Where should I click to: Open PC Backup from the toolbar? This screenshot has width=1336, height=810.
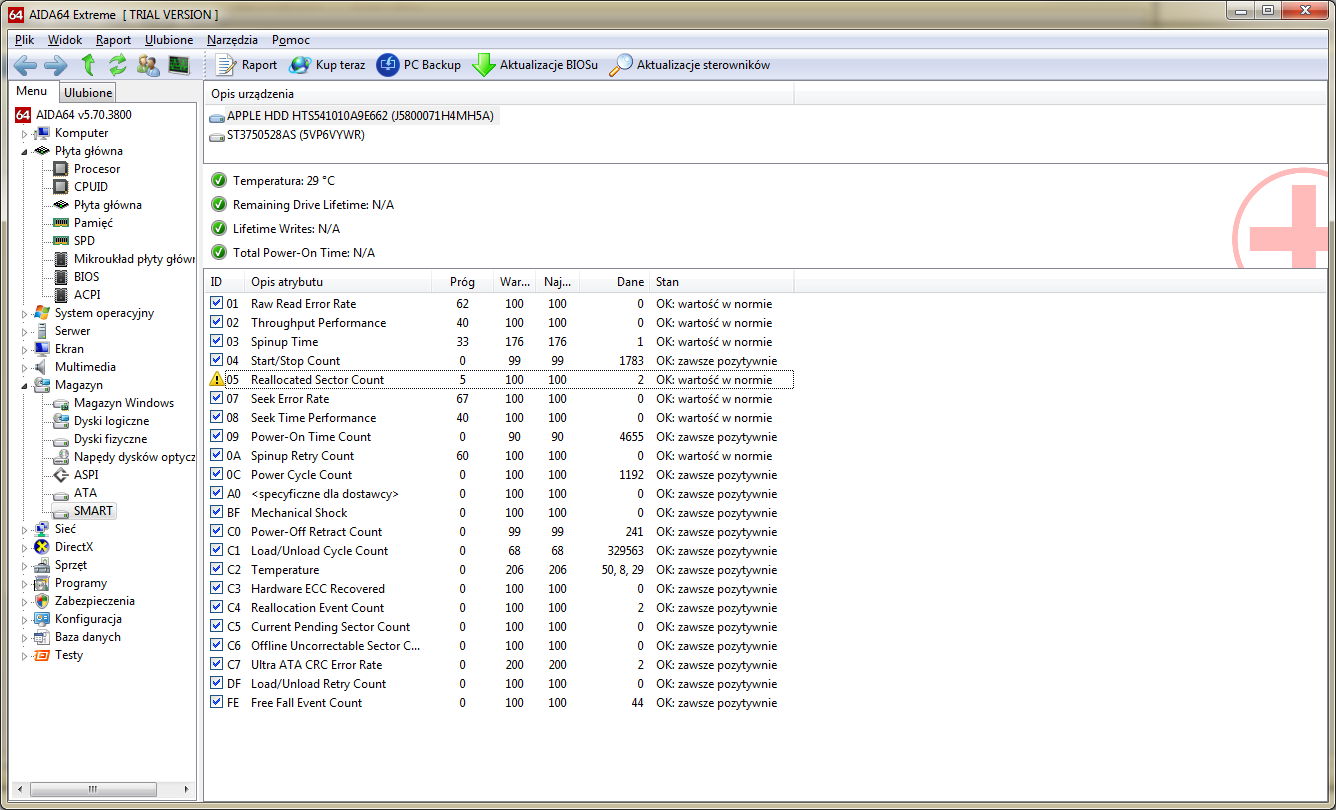click(419, 66)
